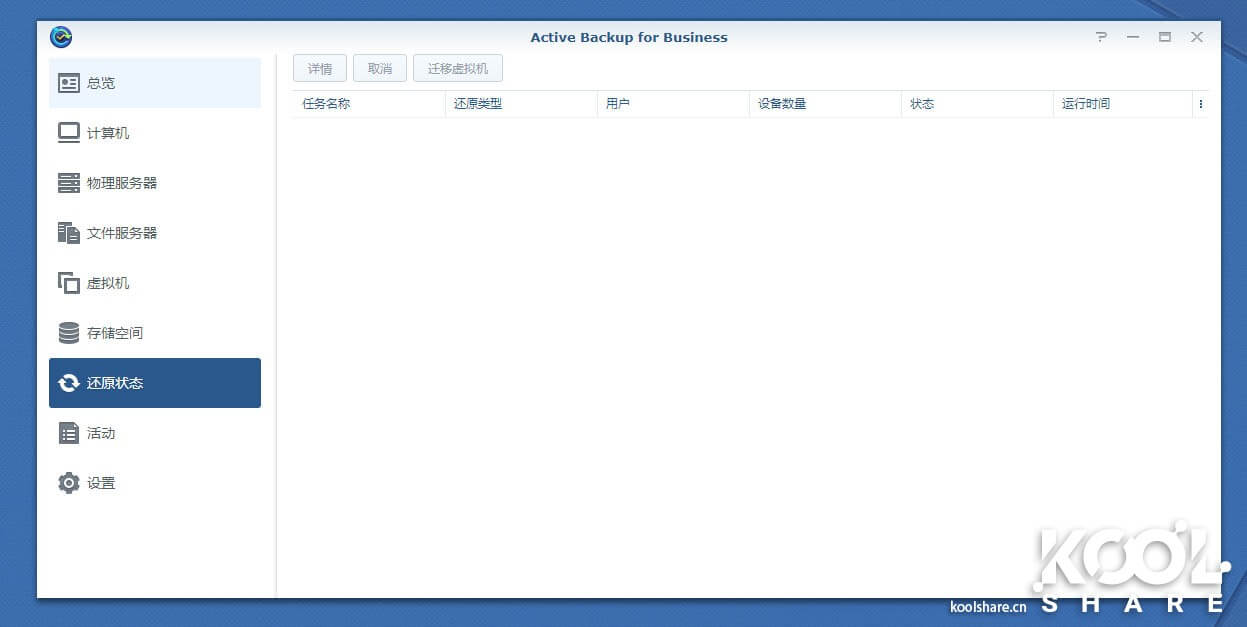The width and height of the screenshot is (1247, 627).
Task: Click the Active Backup app logo icon
Action: pyautogui.click(x=61, y=37)
